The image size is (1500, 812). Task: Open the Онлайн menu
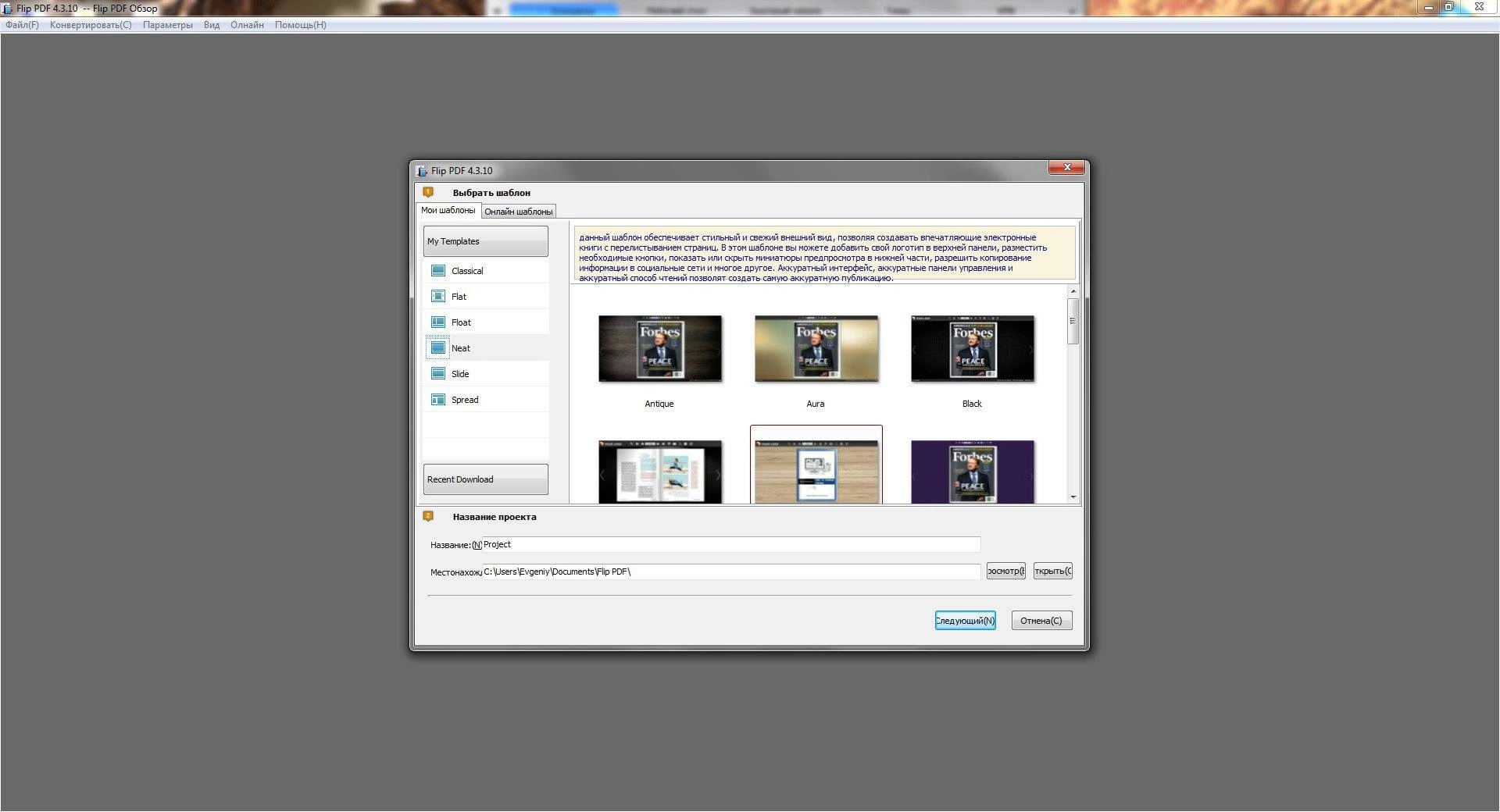click(x=247, y=25)
